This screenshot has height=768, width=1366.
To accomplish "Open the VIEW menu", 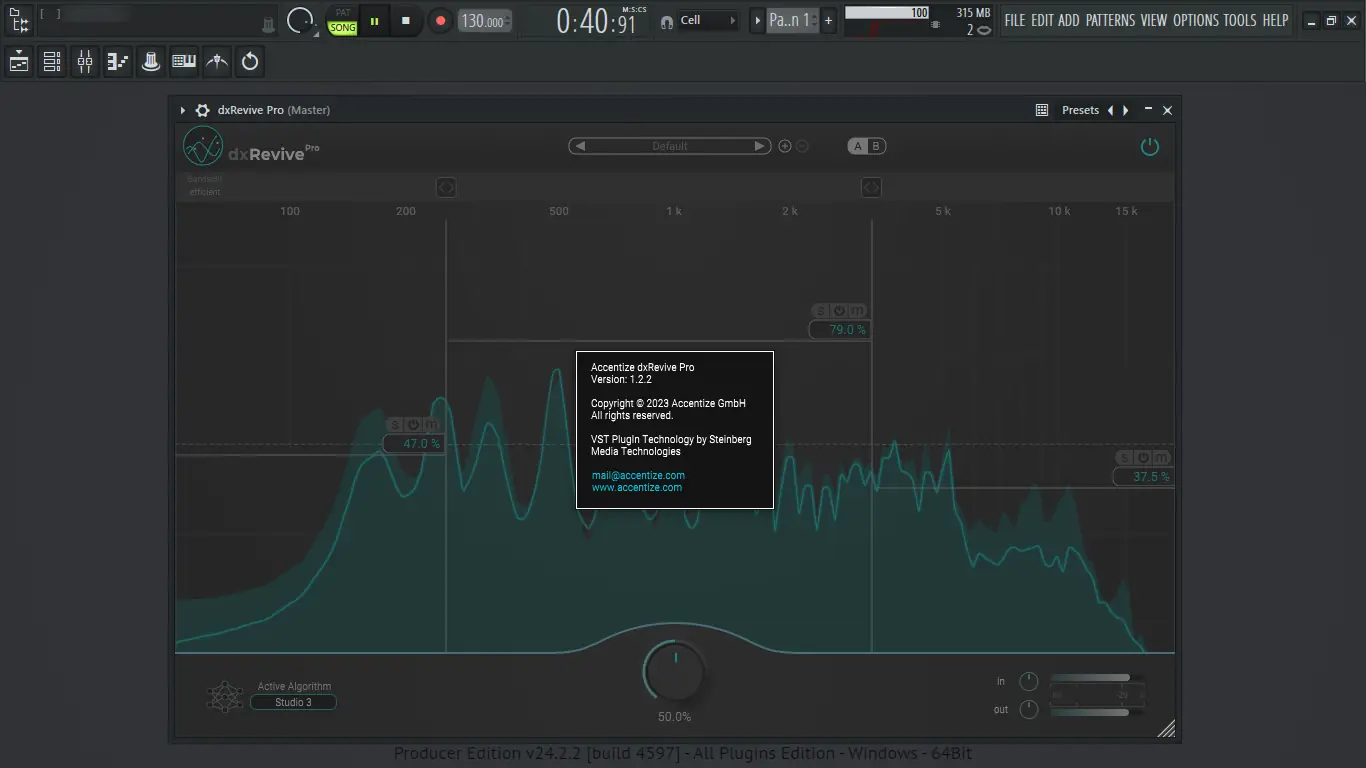I will [1154, 20].
